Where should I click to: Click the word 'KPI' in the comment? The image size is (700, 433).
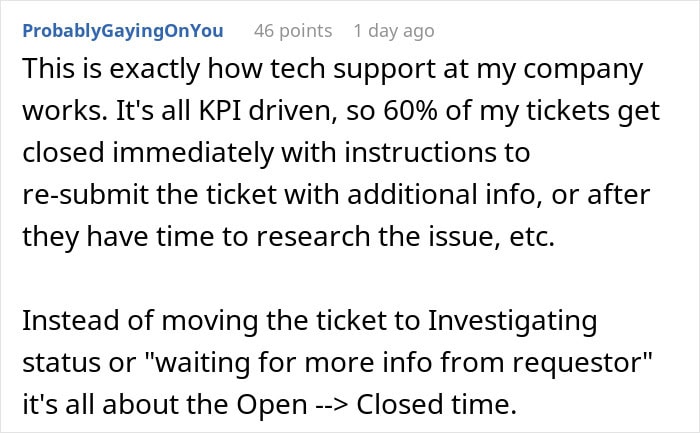pos(220,110)
